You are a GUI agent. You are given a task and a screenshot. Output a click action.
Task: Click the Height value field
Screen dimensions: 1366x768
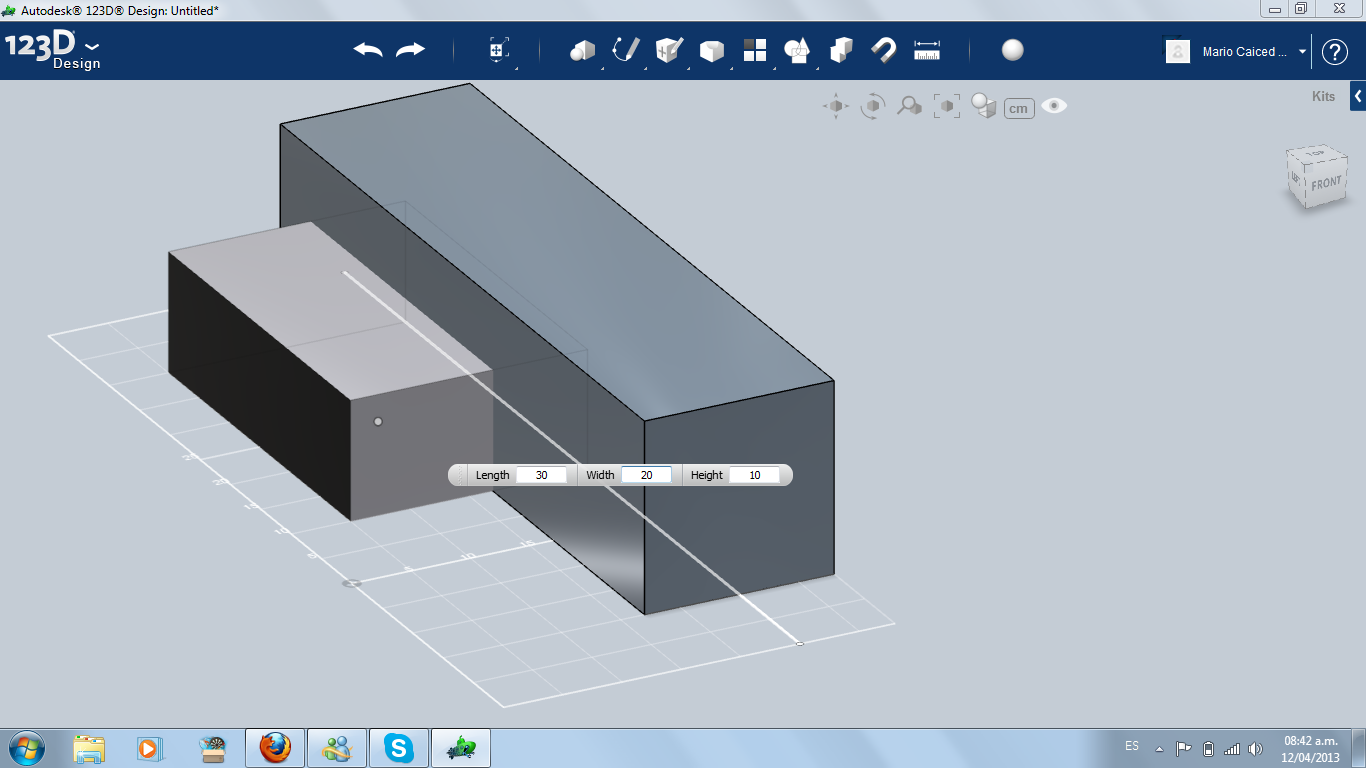click(754, 475)
